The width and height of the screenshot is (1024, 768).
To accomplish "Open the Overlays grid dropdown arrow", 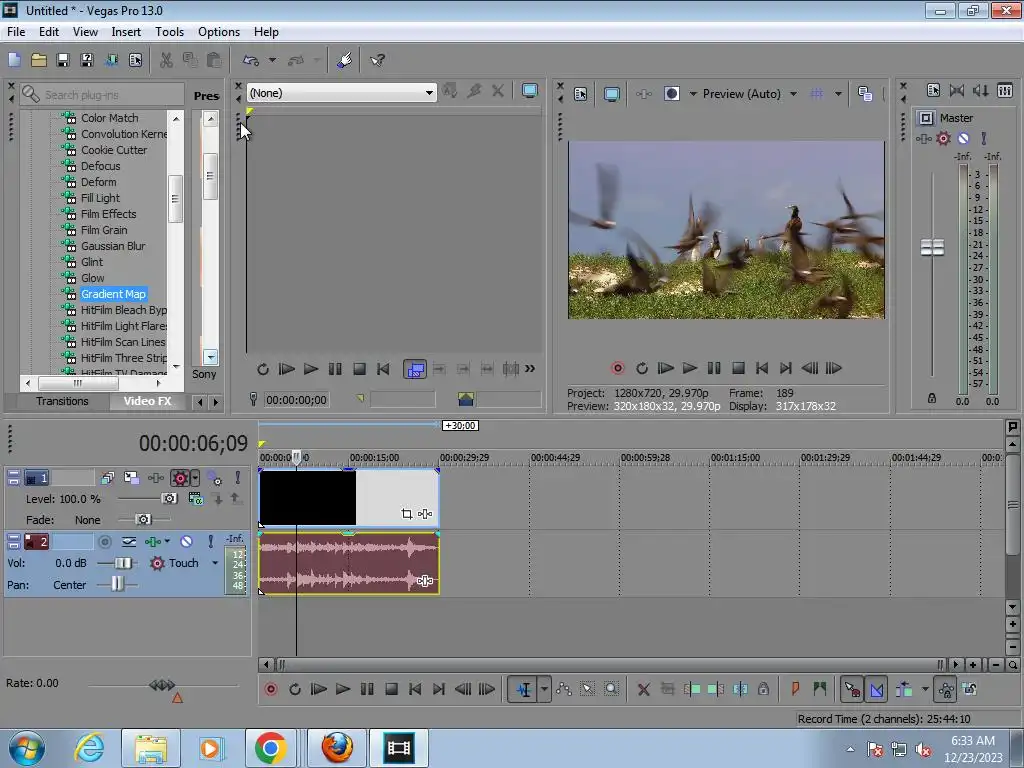I will pyautogui.click(x=838, y=94).
